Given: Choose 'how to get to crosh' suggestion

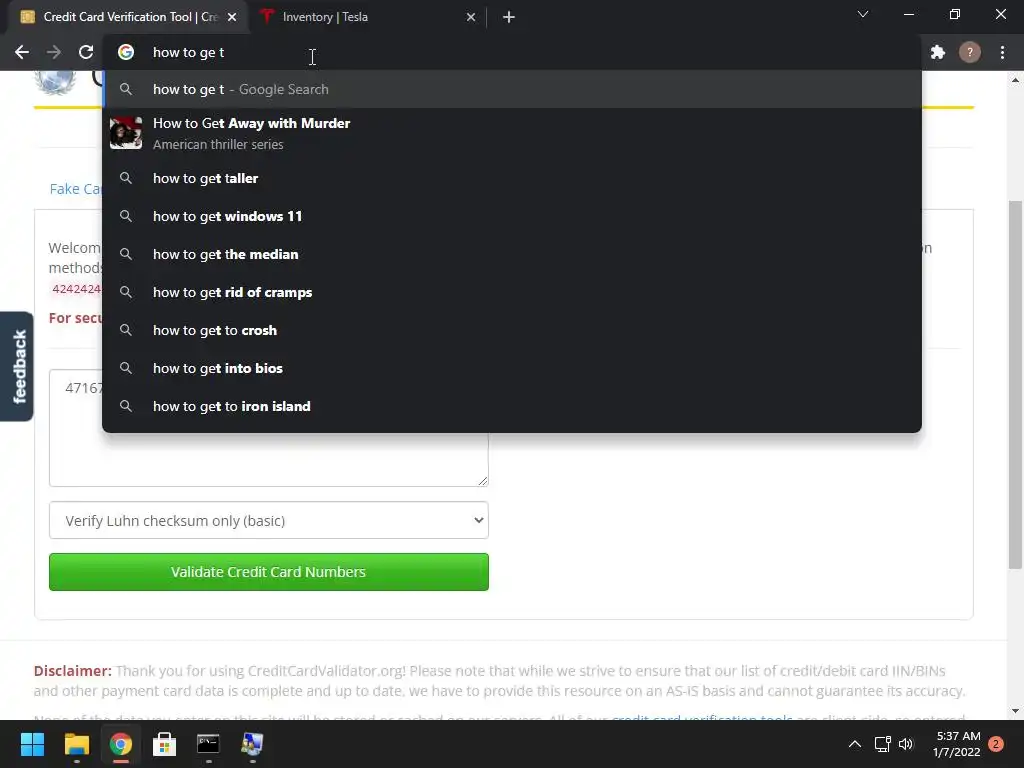Looking at the screenshot, I should click(x=512, y=330).
